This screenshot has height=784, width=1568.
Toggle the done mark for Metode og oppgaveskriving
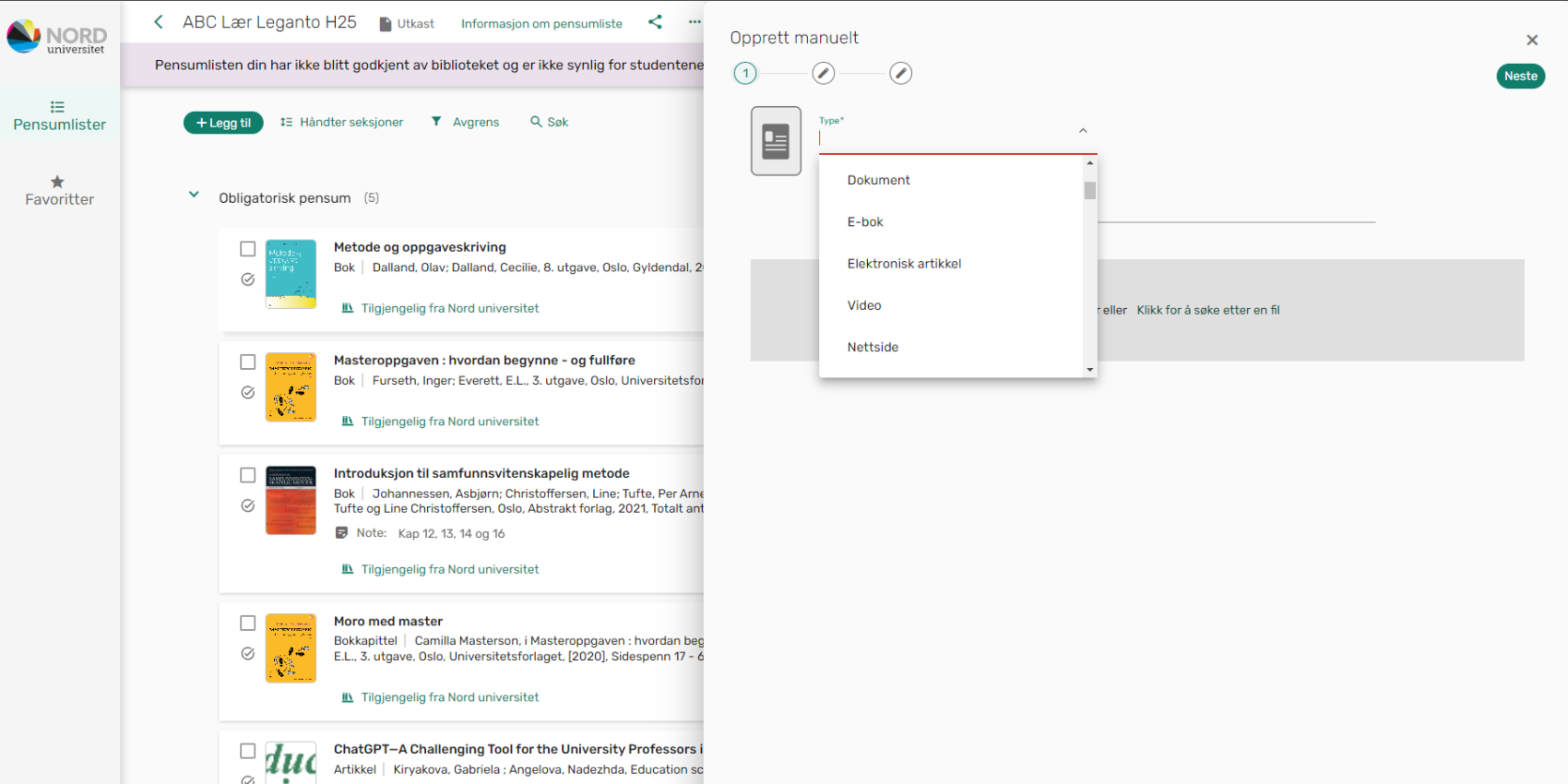247,279
